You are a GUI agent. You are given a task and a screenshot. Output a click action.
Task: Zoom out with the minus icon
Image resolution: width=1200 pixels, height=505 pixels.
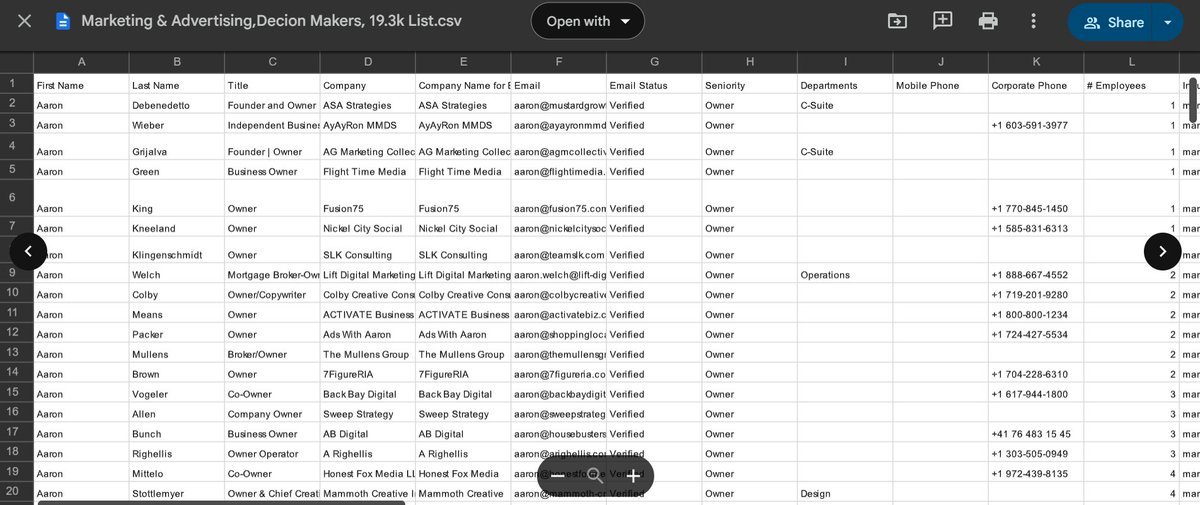pos(558,476)
